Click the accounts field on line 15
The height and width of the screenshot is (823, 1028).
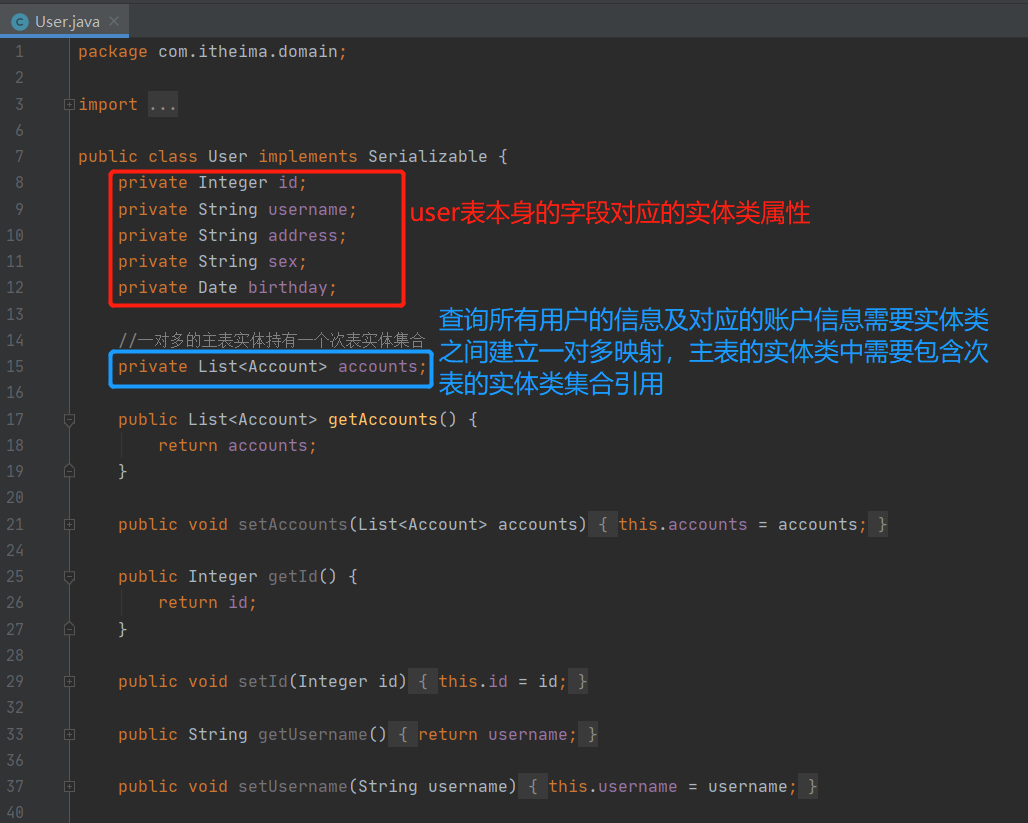tap(378, 367)
